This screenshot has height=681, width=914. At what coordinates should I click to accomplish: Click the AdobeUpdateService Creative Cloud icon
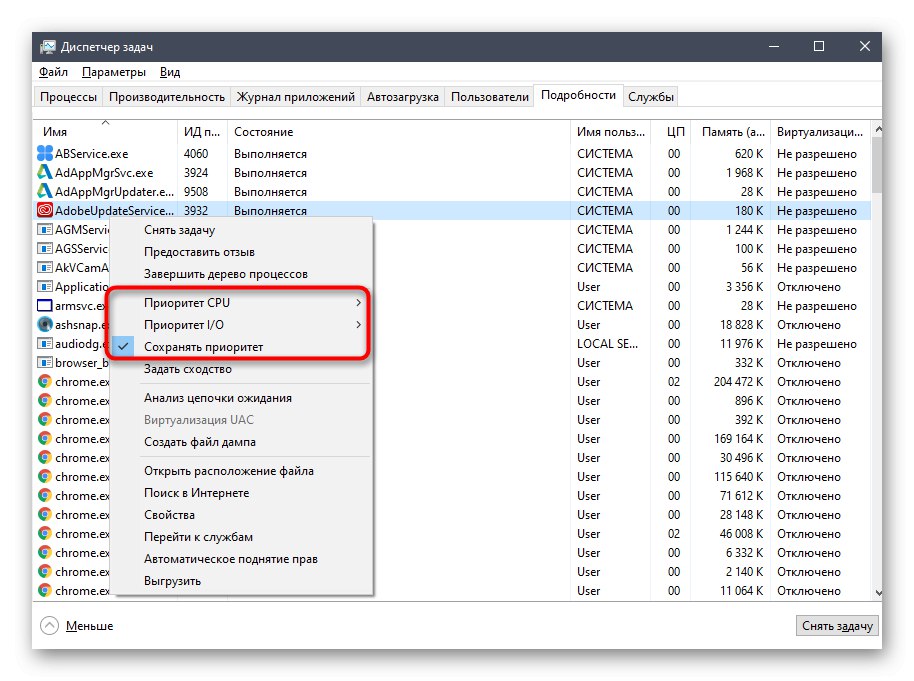pos(45,210)
